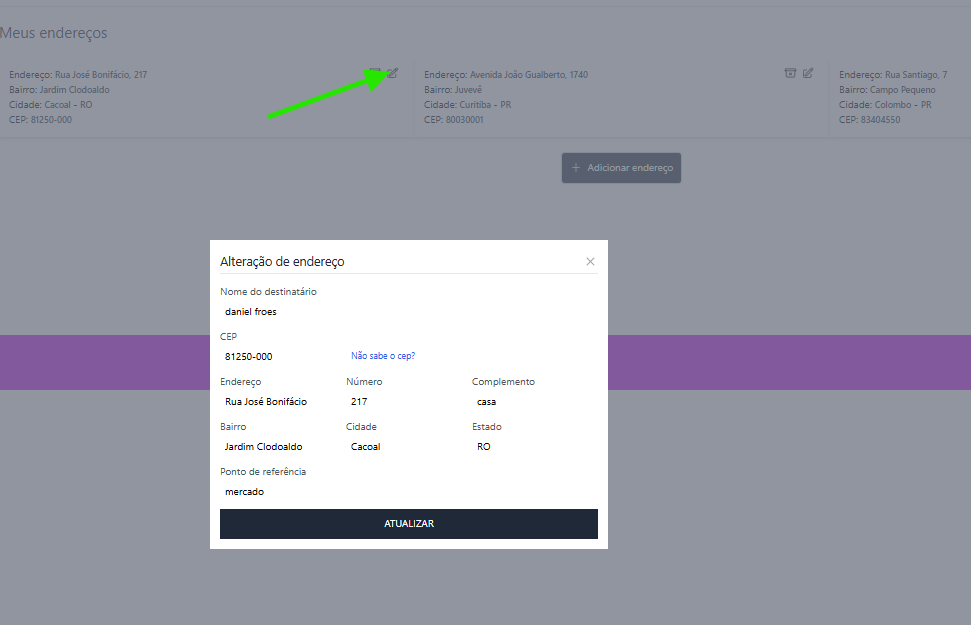Delete the Avenida João Gualberto address
This screenshot has width=971, height=625.
[x=790, y=73]
